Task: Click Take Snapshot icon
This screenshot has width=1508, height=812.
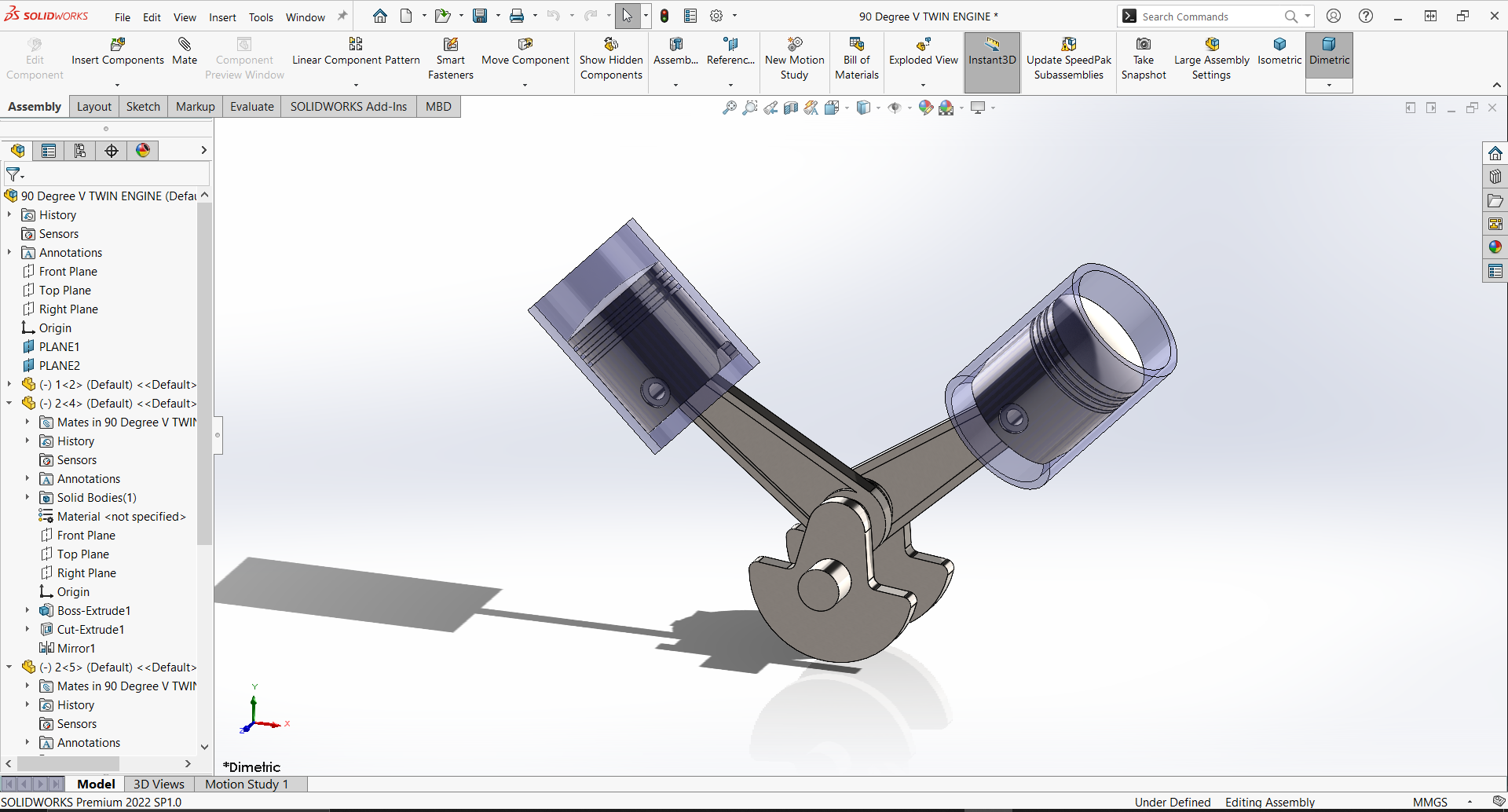Action: pos(1144,45)
